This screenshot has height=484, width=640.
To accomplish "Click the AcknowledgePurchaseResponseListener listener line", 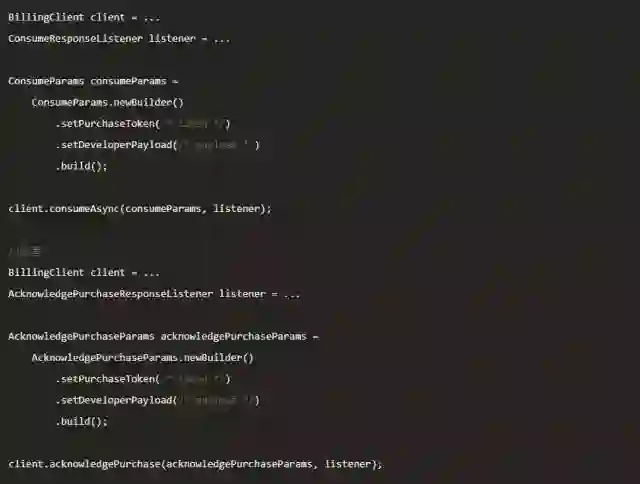I will [x=154, y=294].
